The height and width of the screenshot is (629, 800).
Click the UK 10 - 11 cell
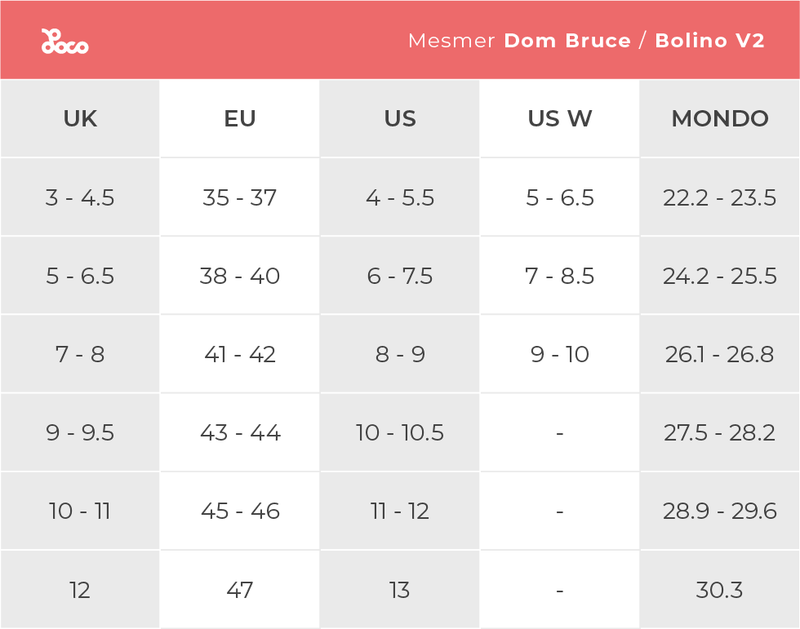[80, 511]
